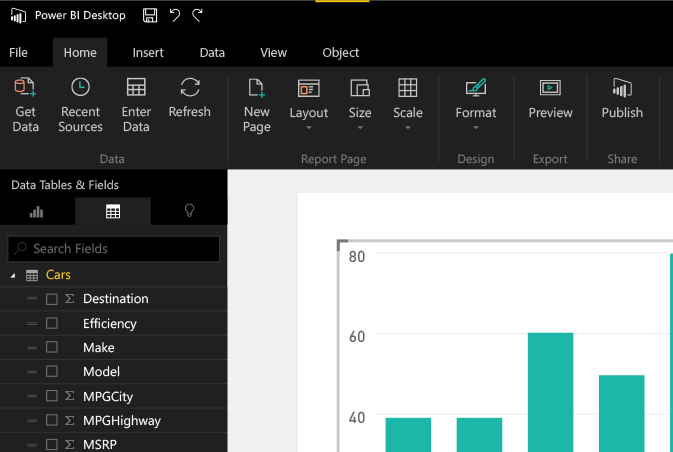Click the Power BI Desktop logo icon
This screenshot has width=673, height=452.
(18, 16)
